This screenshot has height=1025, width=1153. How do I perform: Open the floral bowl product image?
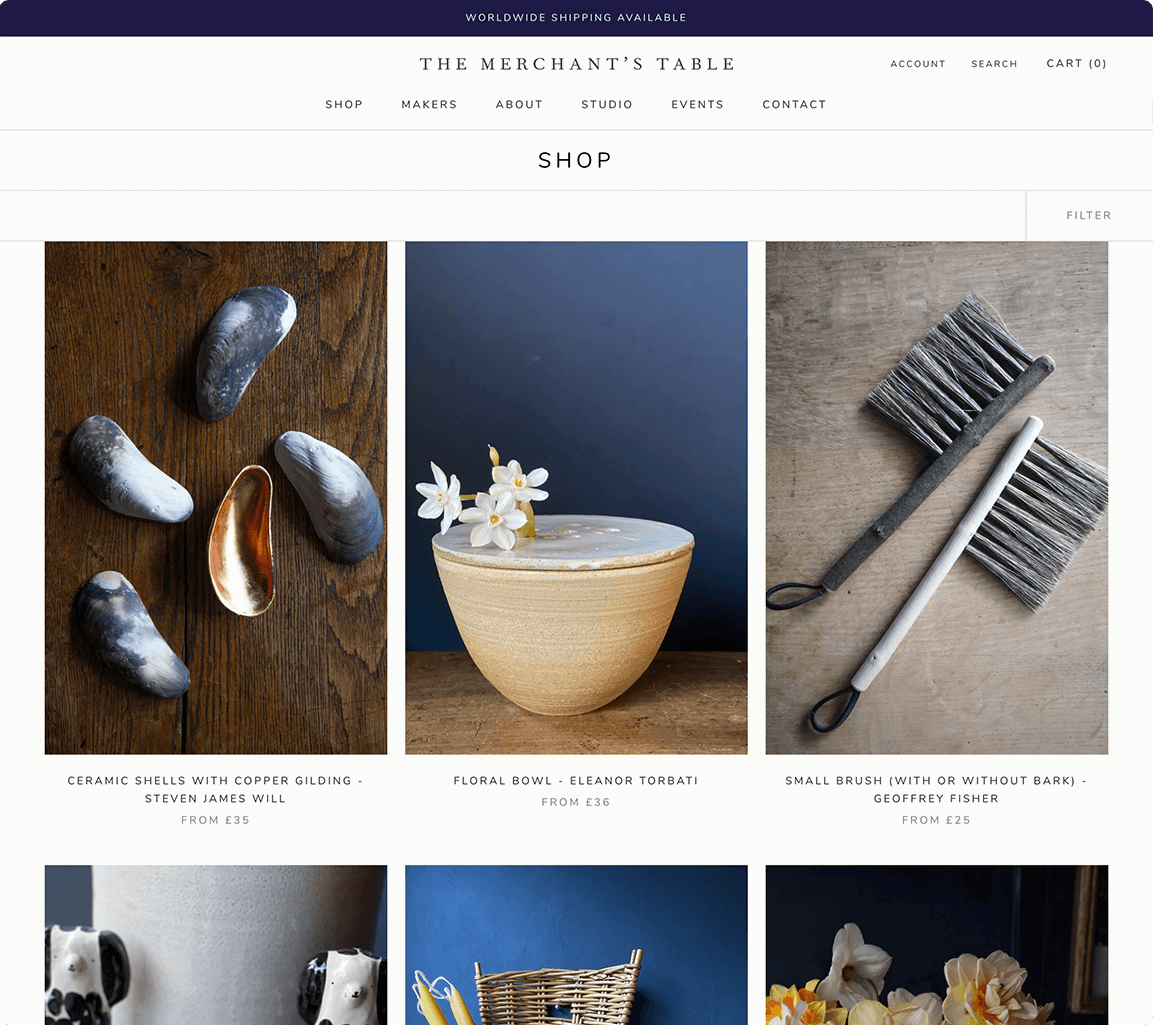coord(576,498)
